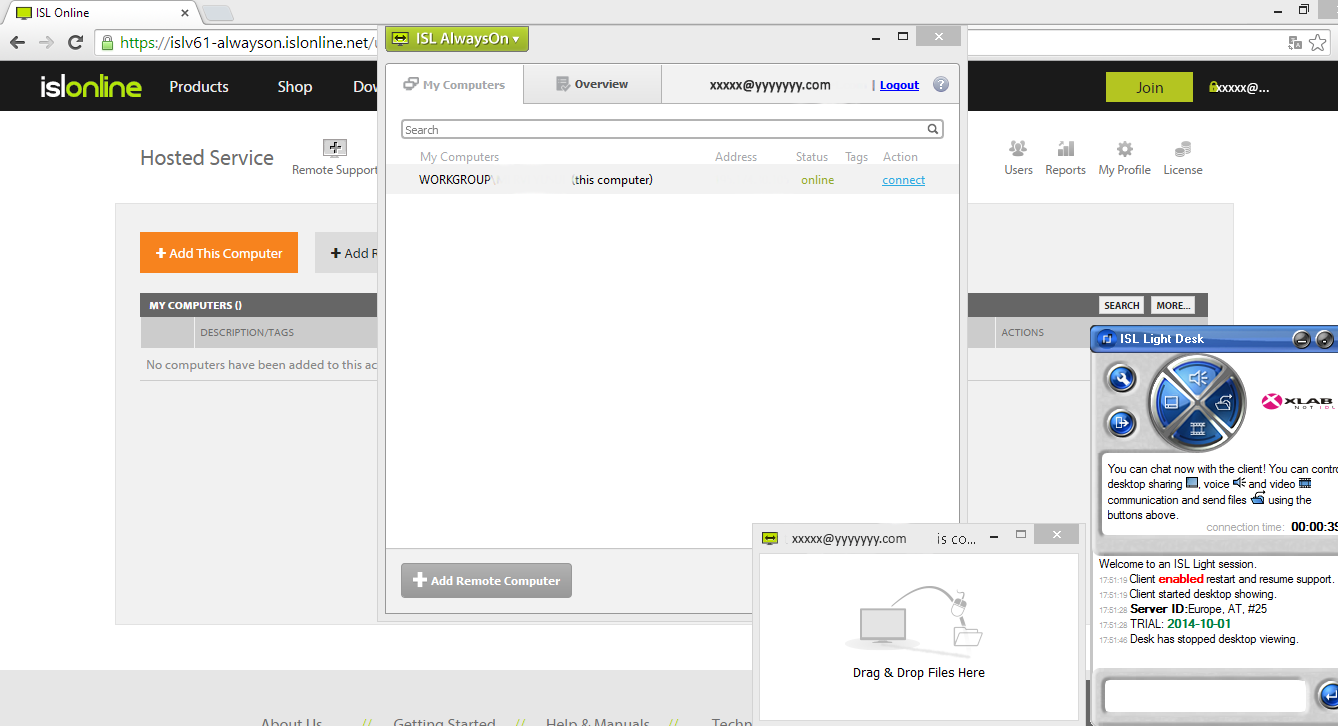This screenshot has width=1338, height=726.
Task: Select the WORKGROUP (this computer) row
Action: coord(672,180)
